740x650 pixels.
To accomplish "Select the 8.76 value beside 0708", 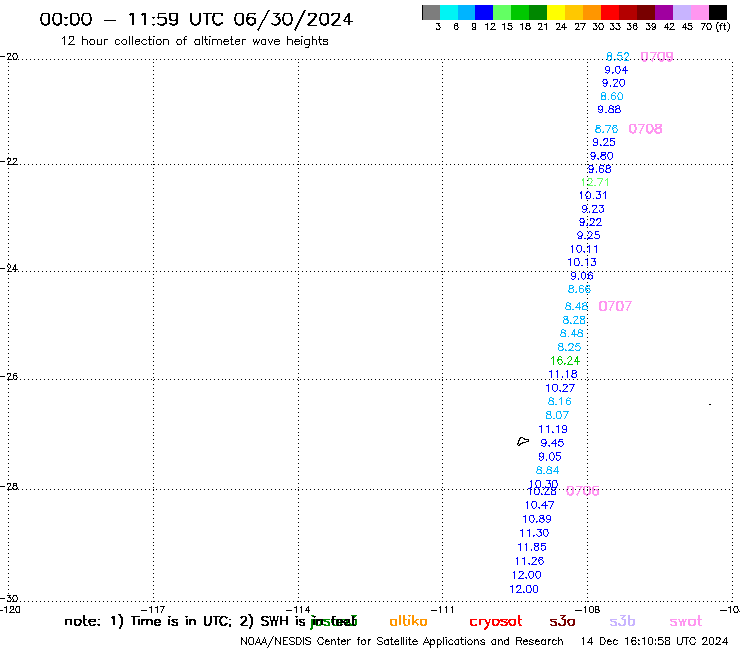I will (606, 129).
